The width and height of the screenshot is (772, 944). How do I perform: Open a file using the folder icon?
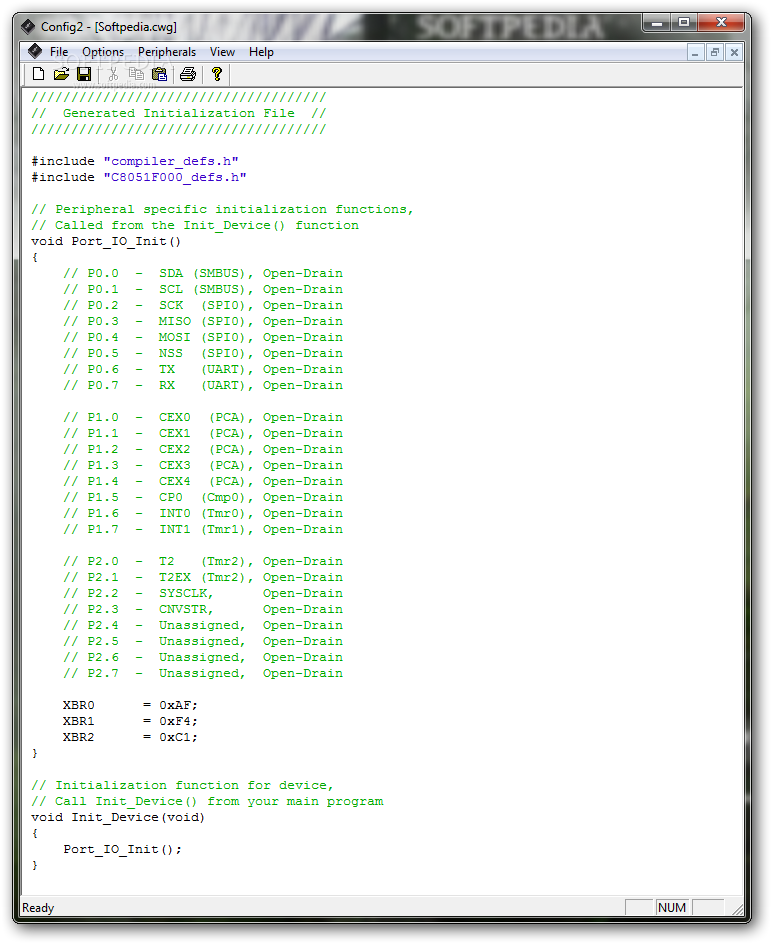61,74
